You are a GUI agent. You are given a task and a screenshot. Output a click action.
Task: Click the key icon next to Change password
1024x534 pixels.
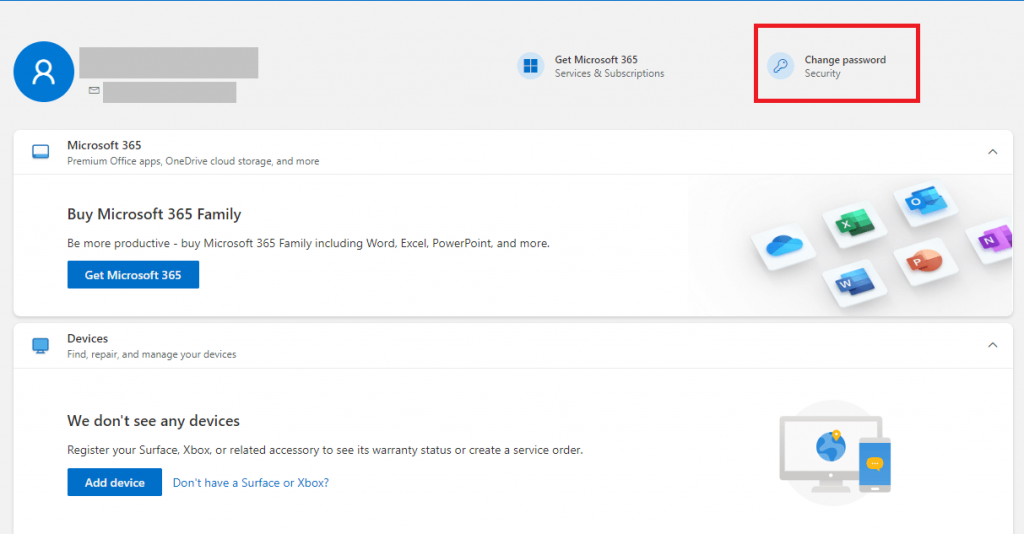click(x=780, y=66)
